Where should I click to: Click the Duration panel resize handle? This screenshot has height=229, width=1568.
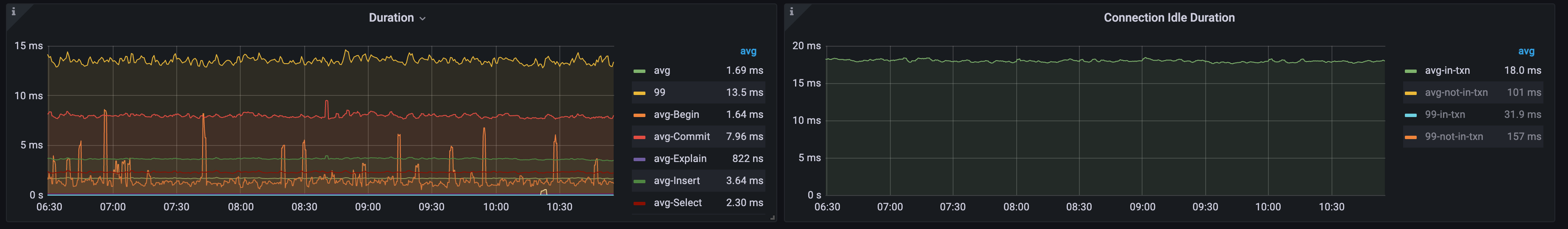click(773, 218)
